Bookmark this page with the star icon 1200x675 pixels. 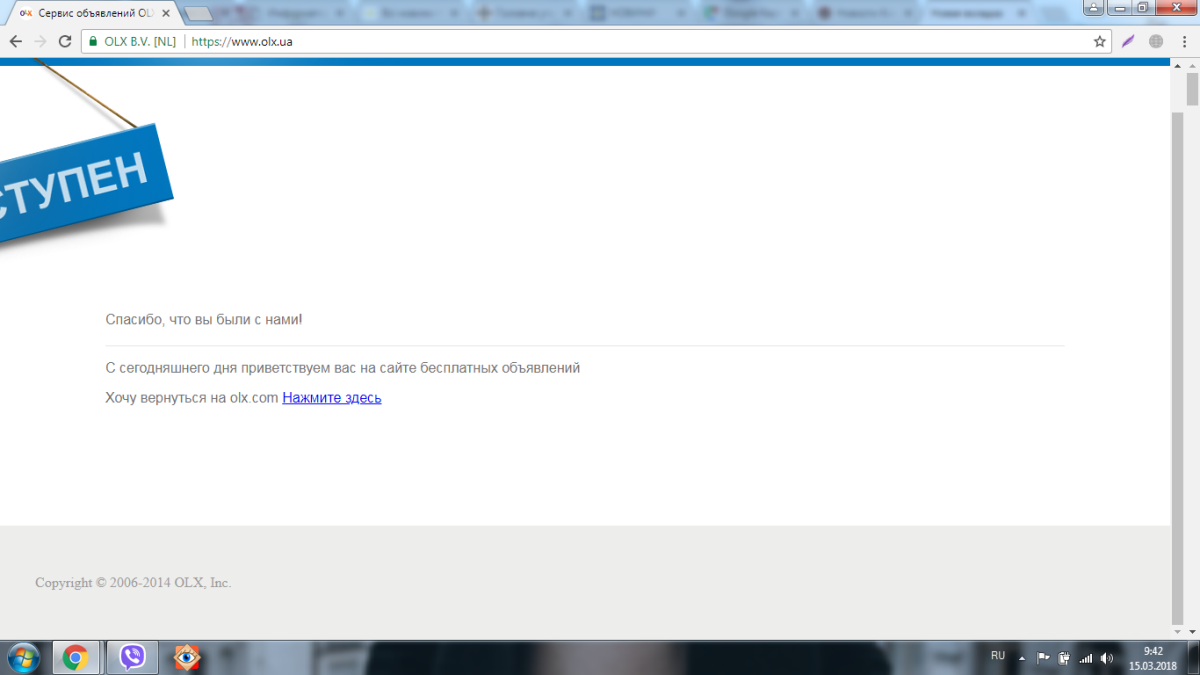pos(1100,42)
